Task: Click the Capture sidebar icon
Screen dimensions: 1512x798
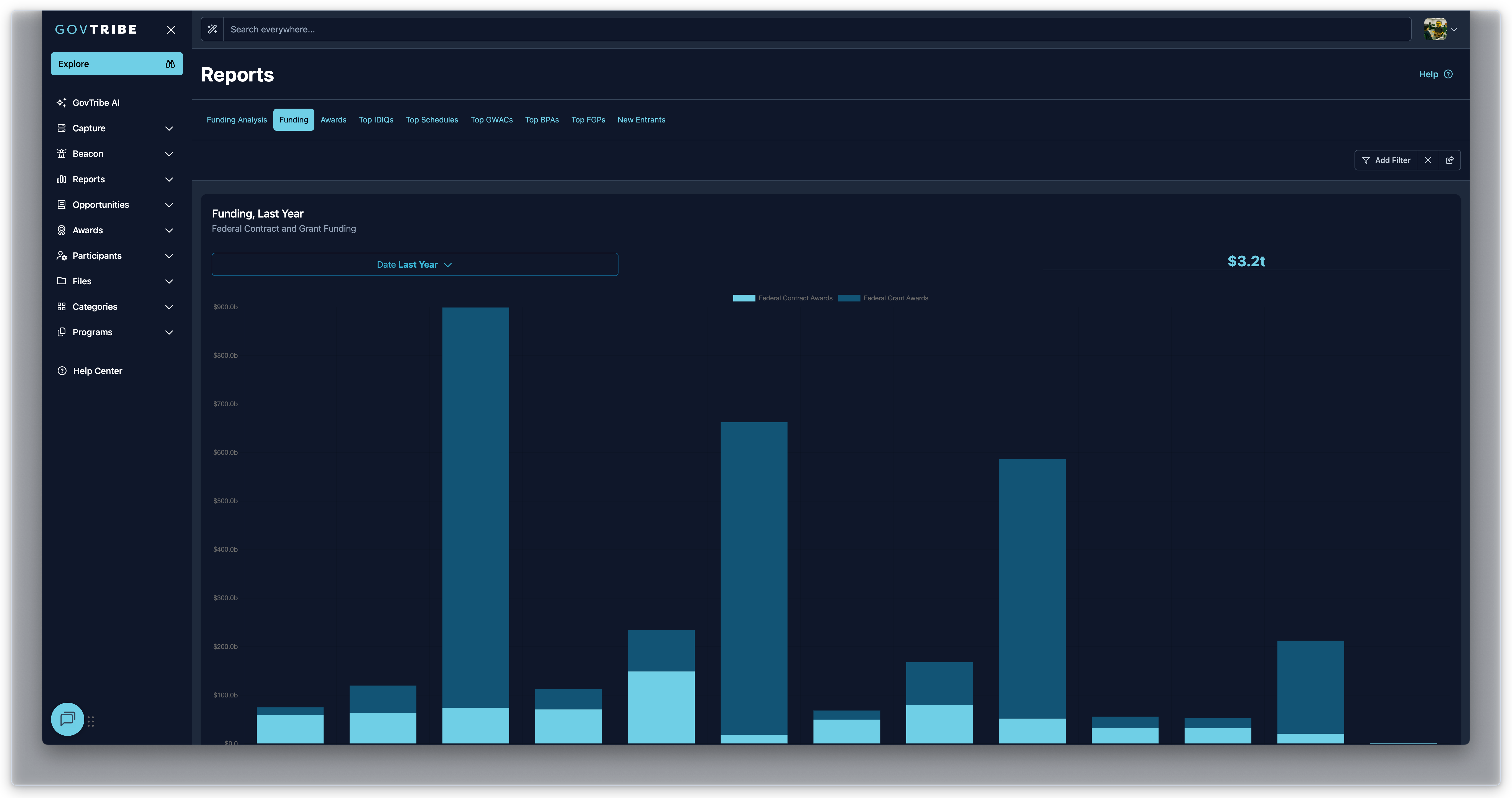Action: tap(62, 128)
